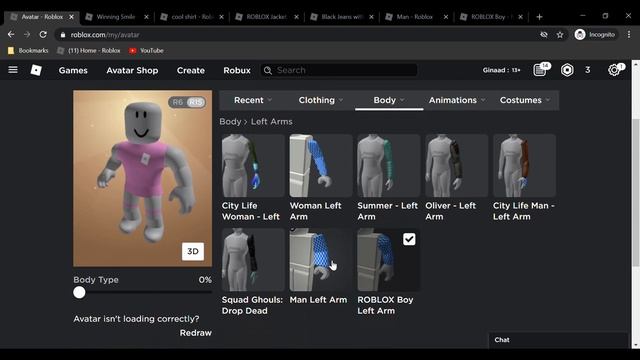Click the 3D view button

tap(193, 251)
